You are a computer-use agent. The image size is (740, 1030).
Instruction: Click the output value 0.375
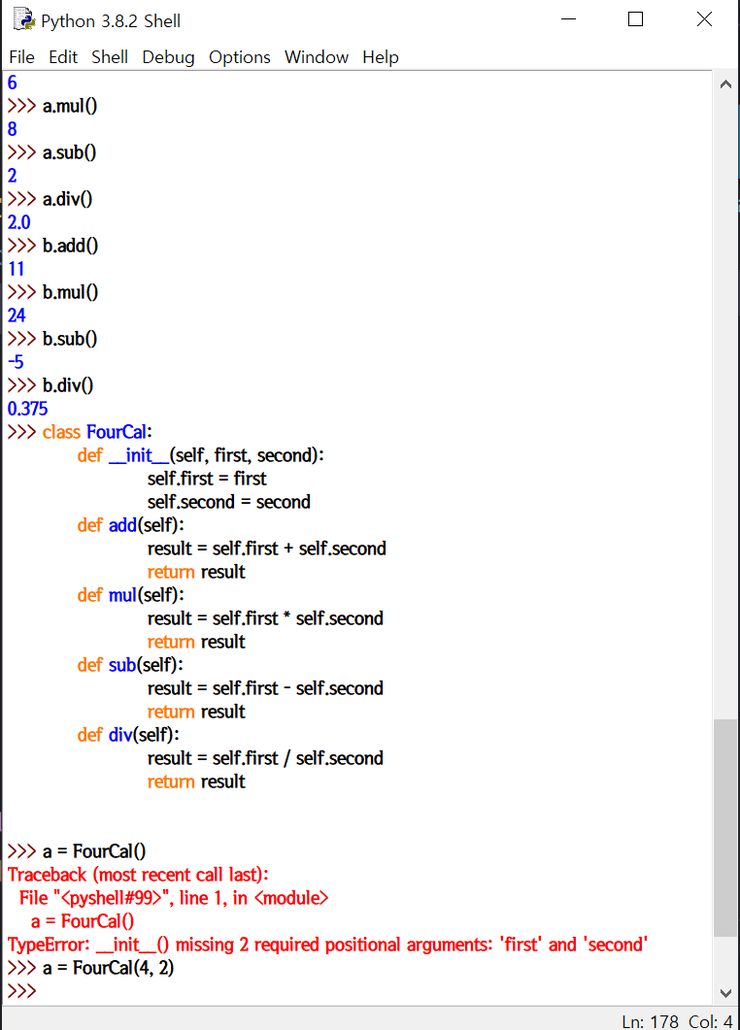click(28, 409)
